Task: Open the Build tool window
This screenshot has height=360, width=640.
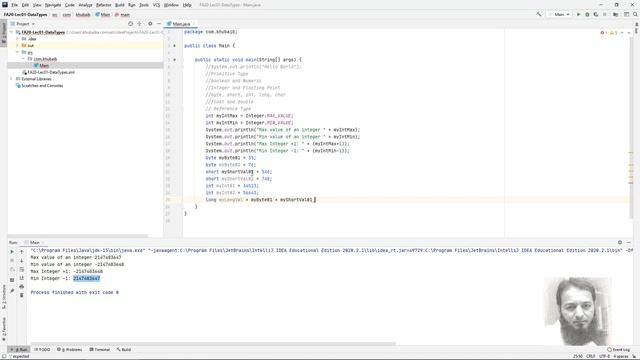Action: [x=124, y=350]
